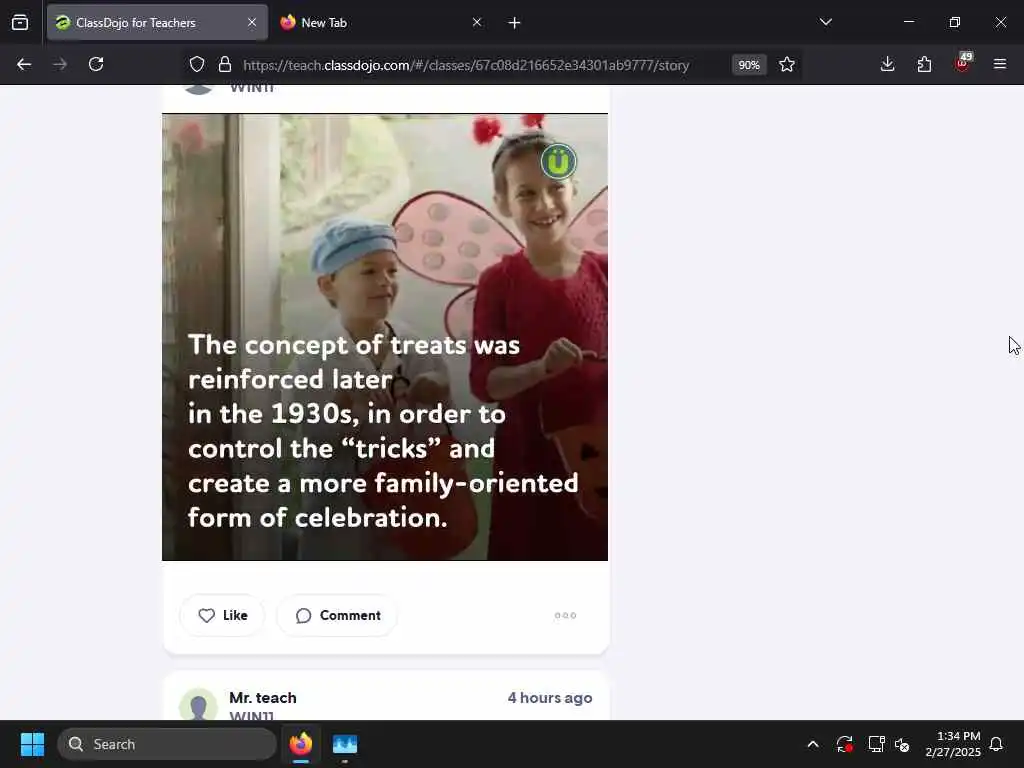The image size is (1024, 768).
Task: Click the muted volume tray icon
Action: point(903,744)
